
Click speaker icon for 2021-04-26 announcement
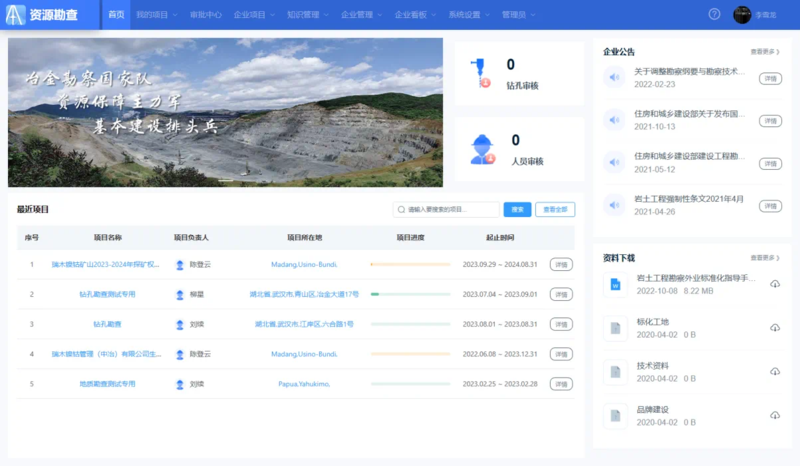614,205
